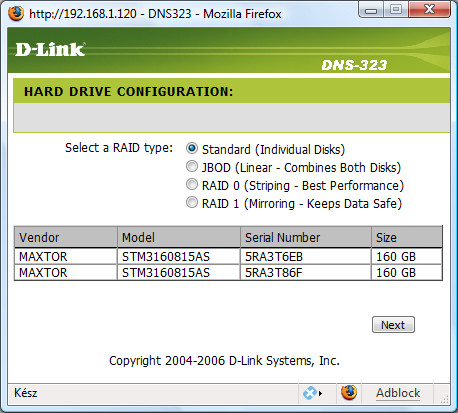Click the Size column header
Screen dimensions: 458x413
tap(407, 237)
